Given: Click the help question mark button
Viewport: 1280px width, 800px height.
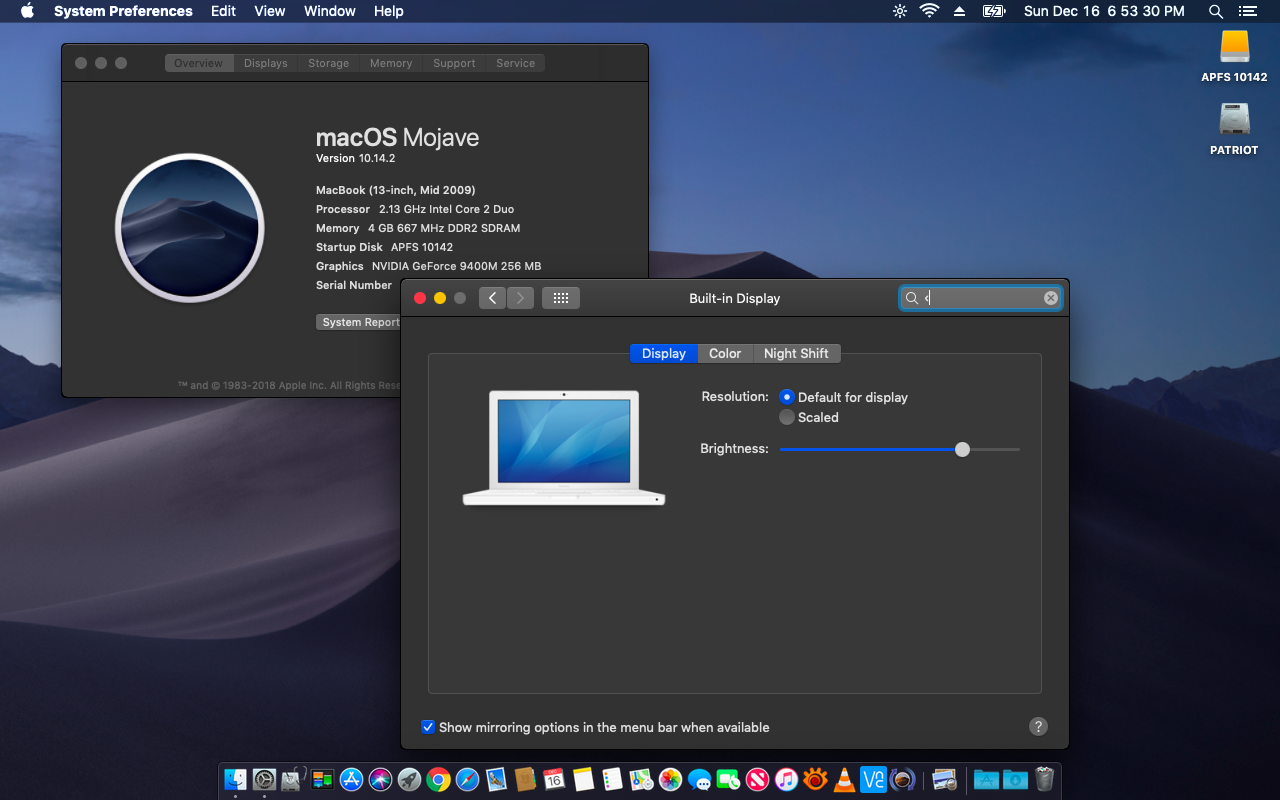Looking at the screenshot, I should pyautogui.click(x=1038, y=727).
